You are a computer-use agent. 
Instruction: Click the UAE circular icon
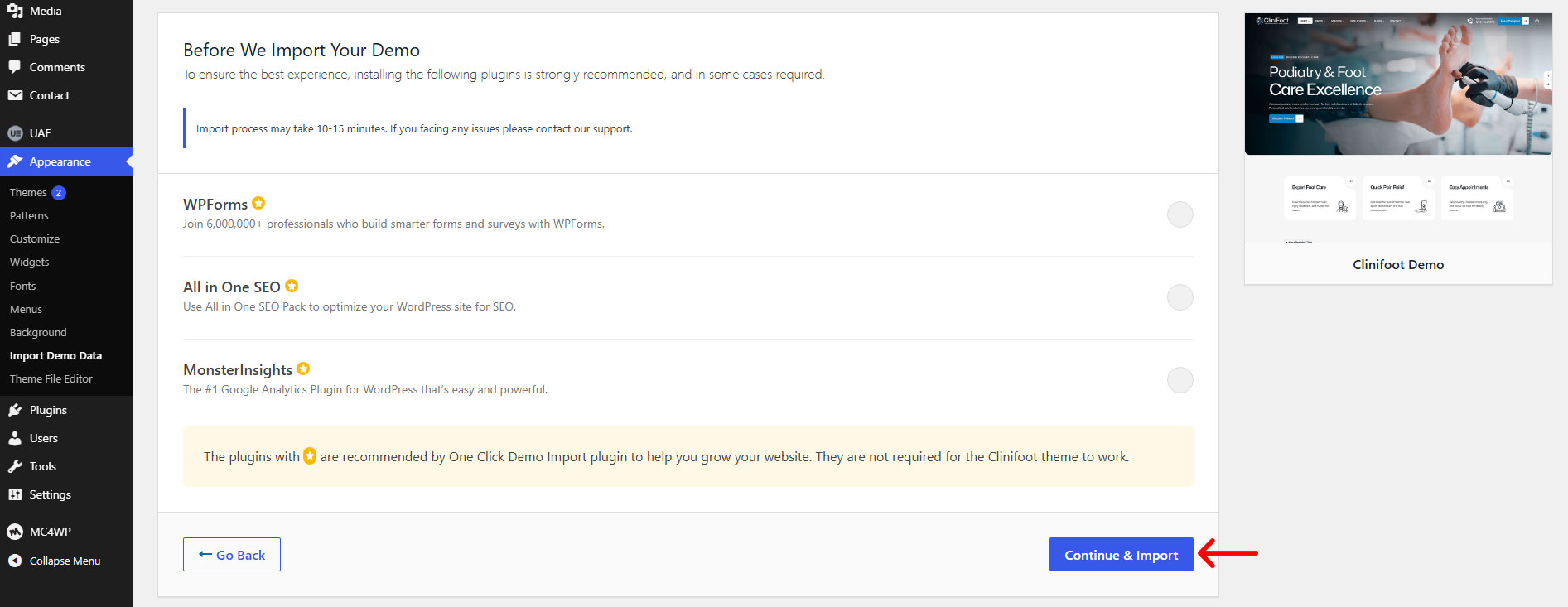[x=15, y=133]
